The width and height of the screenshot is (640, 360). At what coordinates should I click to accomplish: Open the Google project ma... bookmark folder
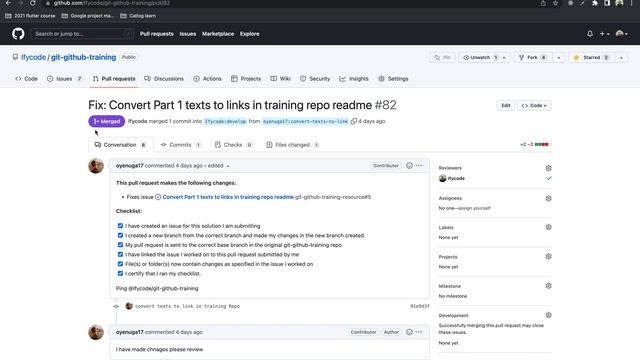87,16
